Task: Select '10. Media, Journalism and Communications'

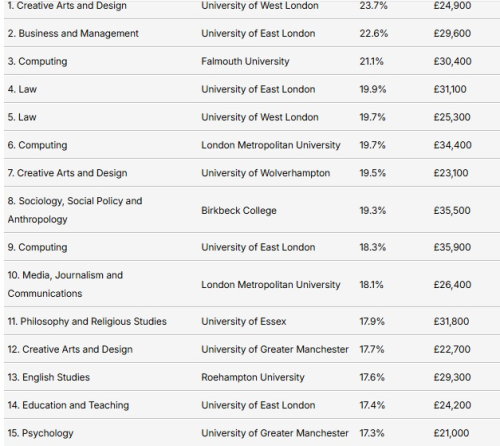Action: click(x=65, y=284)
